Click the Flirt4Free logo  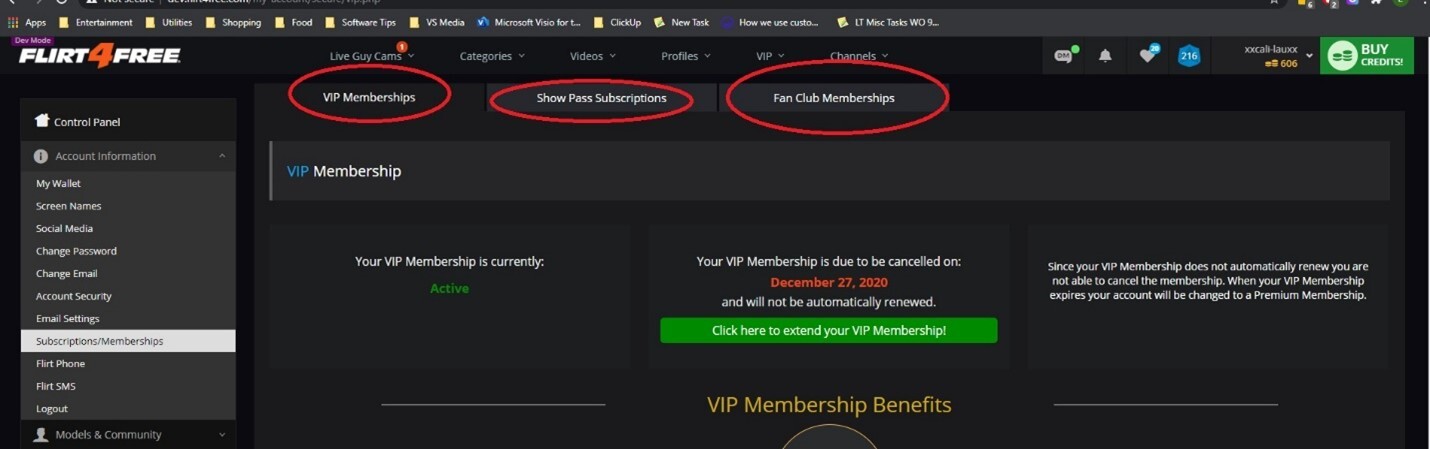tap(99, 56)
